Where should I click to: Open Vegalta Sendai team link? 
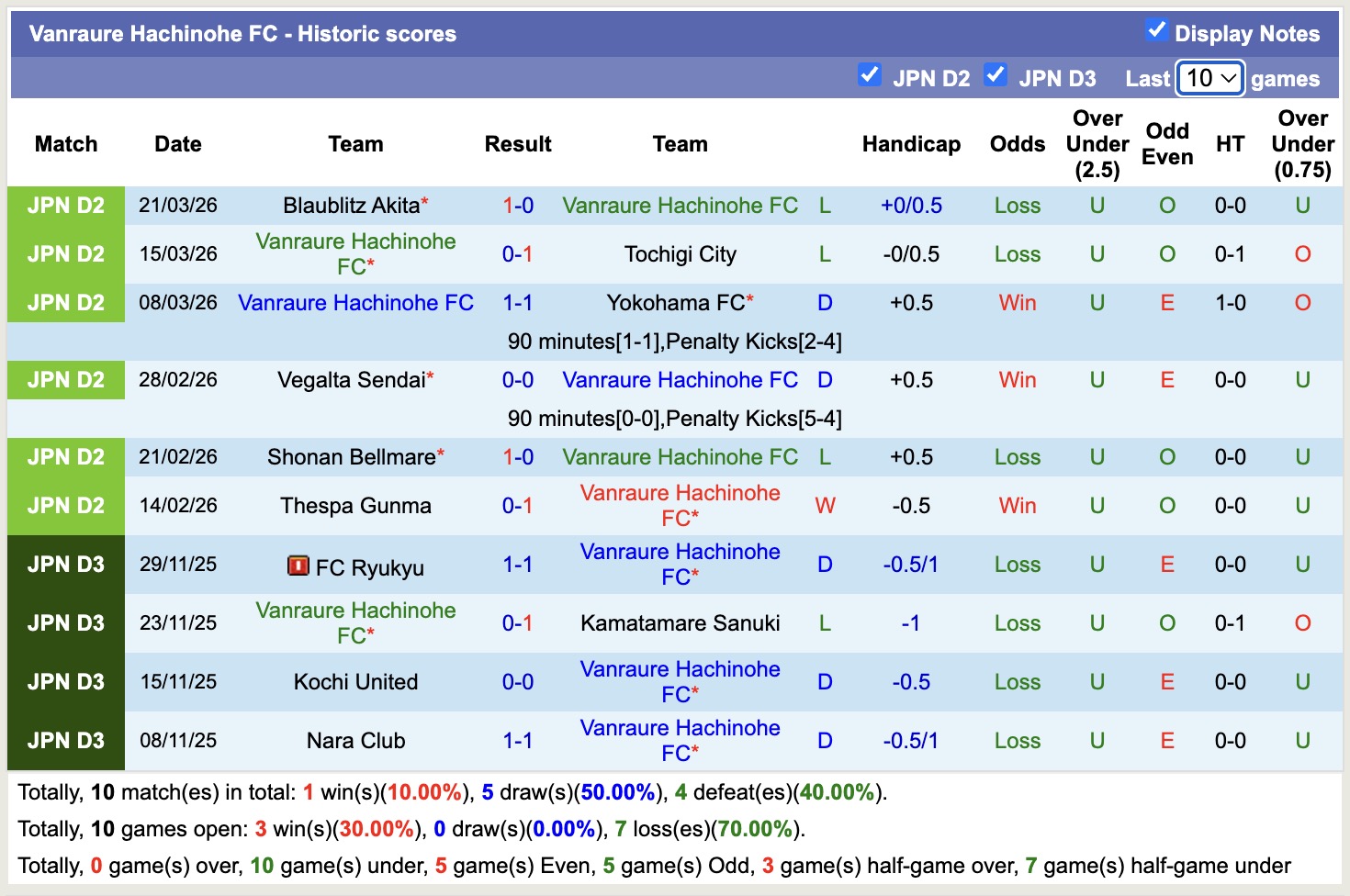click(351, 380)
